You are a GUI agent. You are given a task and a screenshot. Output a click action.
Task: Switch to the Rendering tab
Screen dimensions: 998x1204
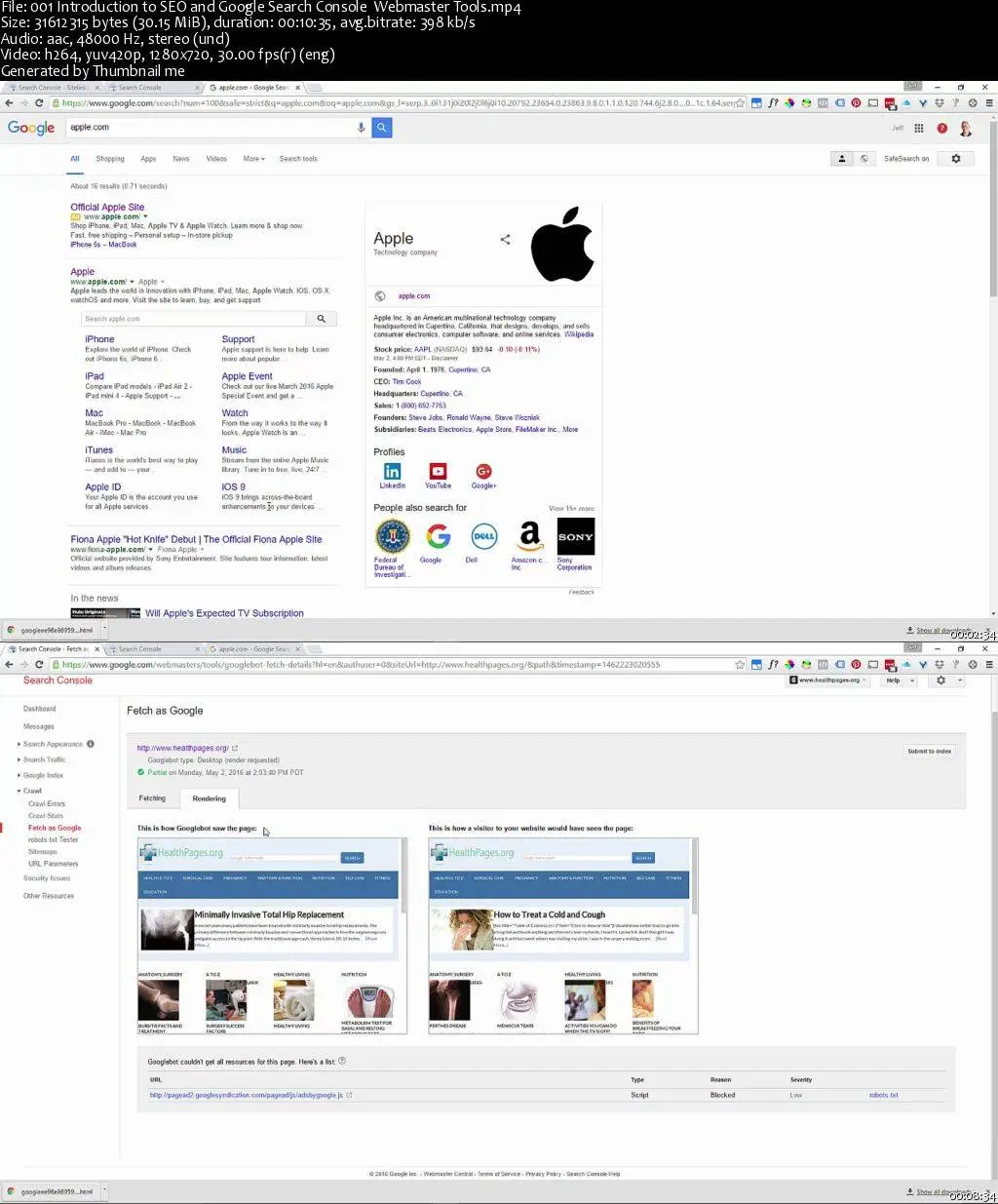[209, 798]
